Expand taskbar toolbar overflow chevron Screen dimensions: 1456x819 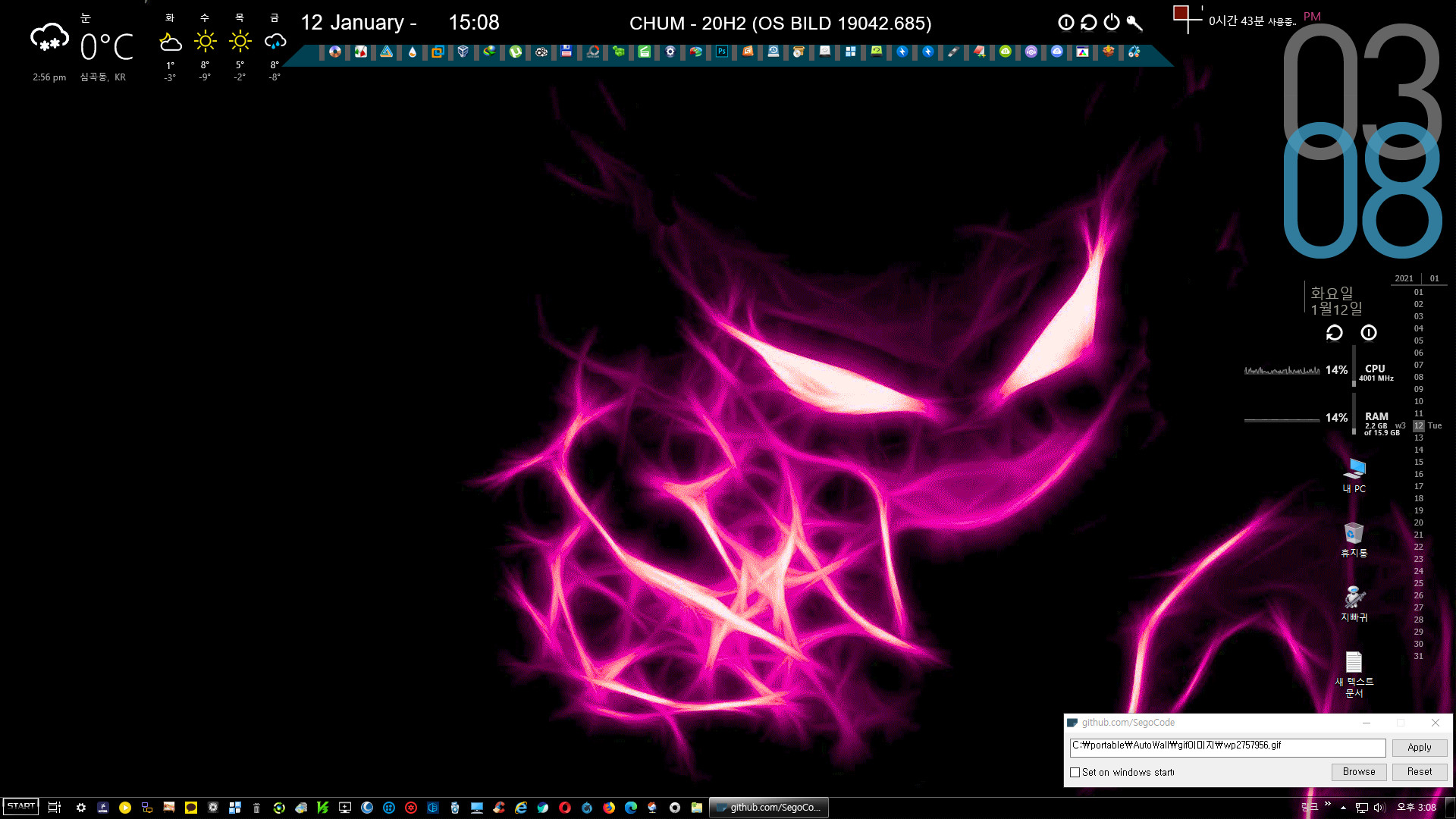[1327, 803]
